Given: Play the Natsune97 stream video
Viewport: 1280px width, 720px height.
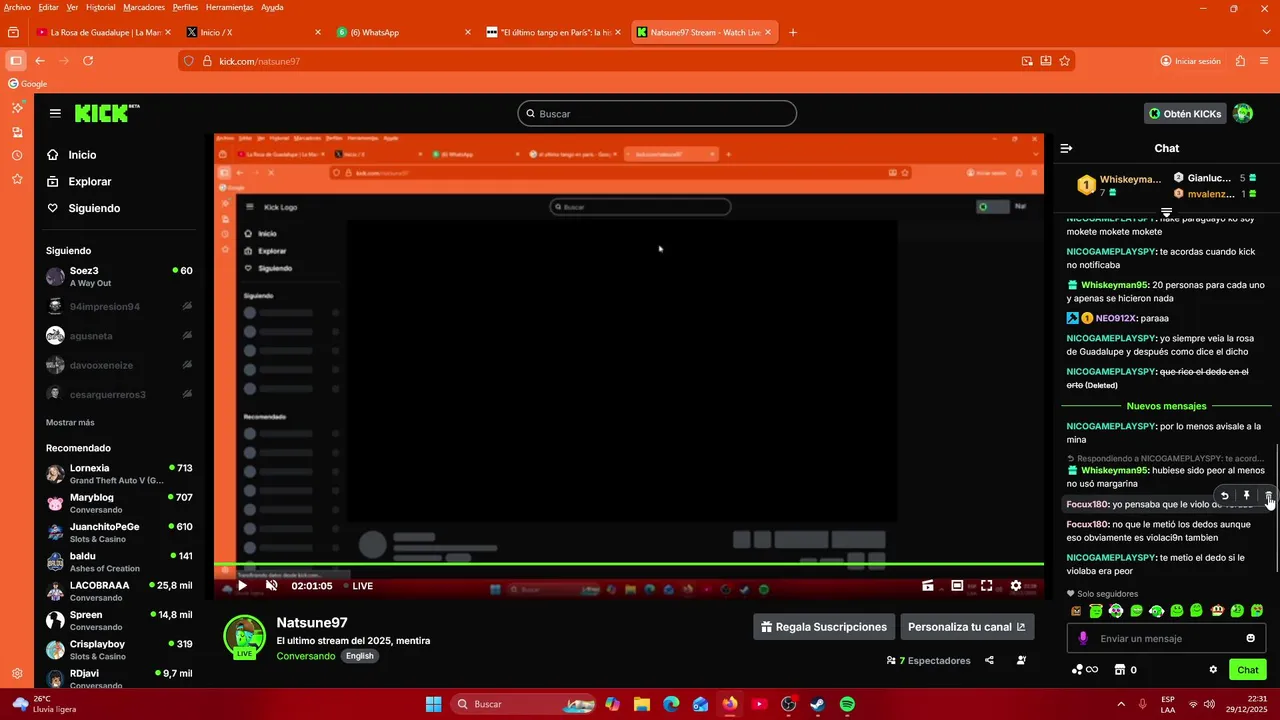Looking at the screenshot, I should click(241, 586).
